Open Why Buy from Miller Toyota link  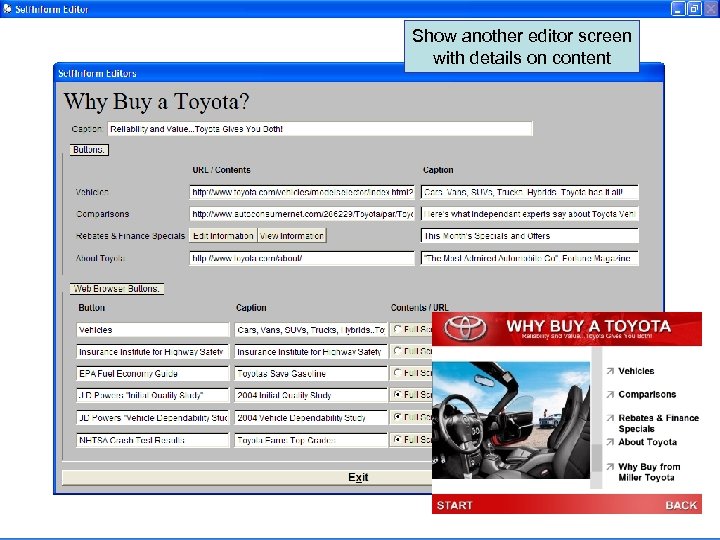tap(649, 472)
